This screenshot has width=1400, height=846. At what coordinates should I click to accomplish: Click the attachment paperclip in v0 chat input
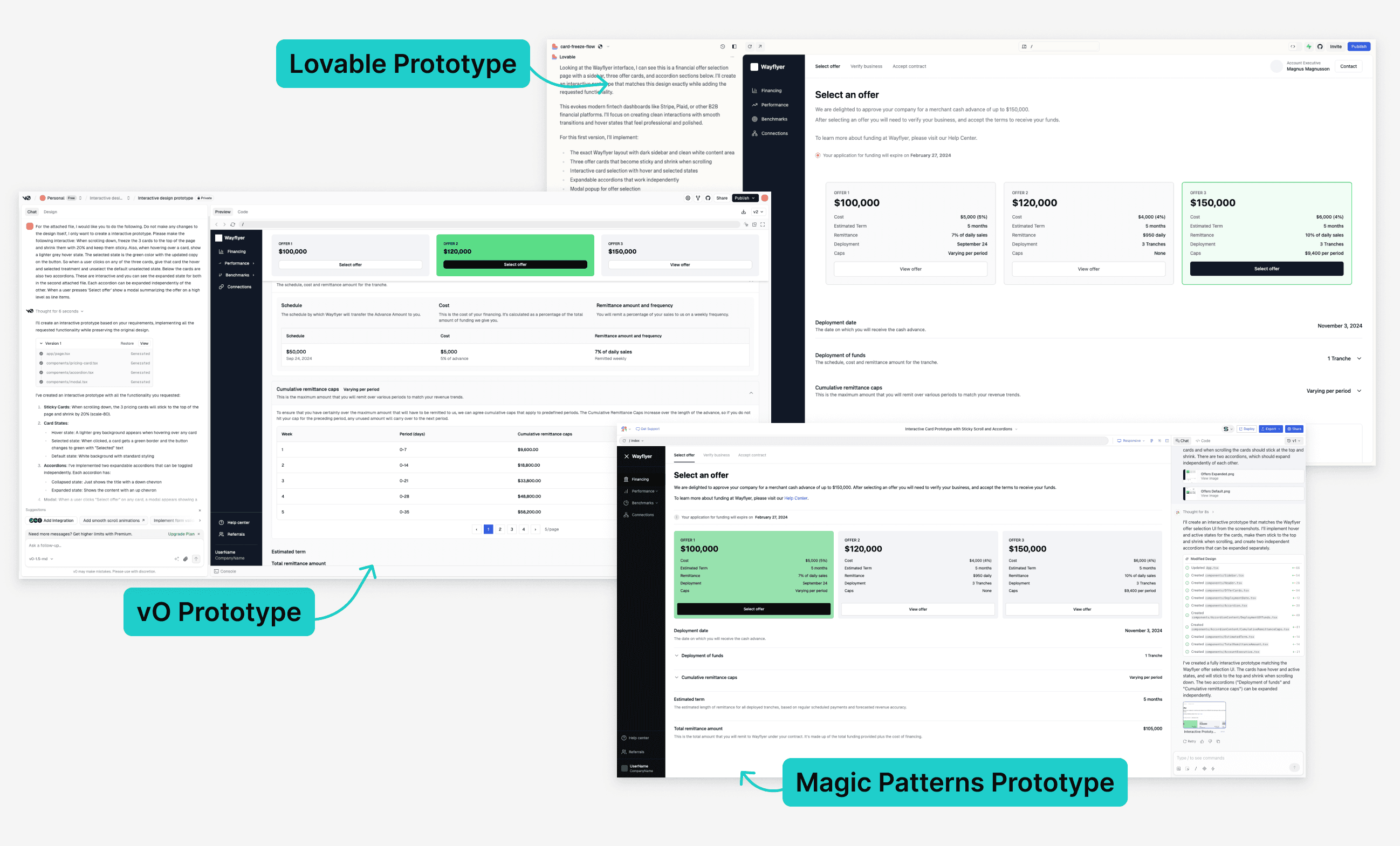click(185, 559)
